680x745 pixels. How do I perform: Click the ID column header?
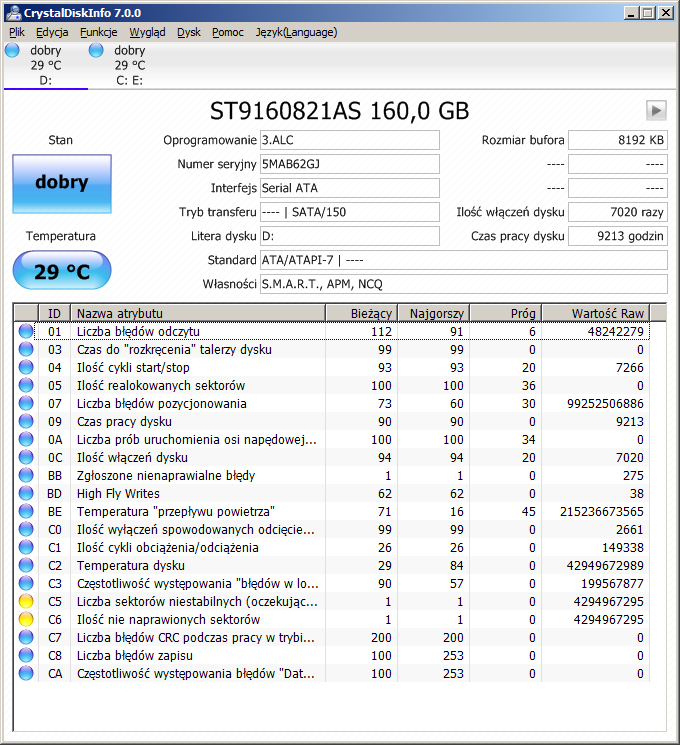54,313
